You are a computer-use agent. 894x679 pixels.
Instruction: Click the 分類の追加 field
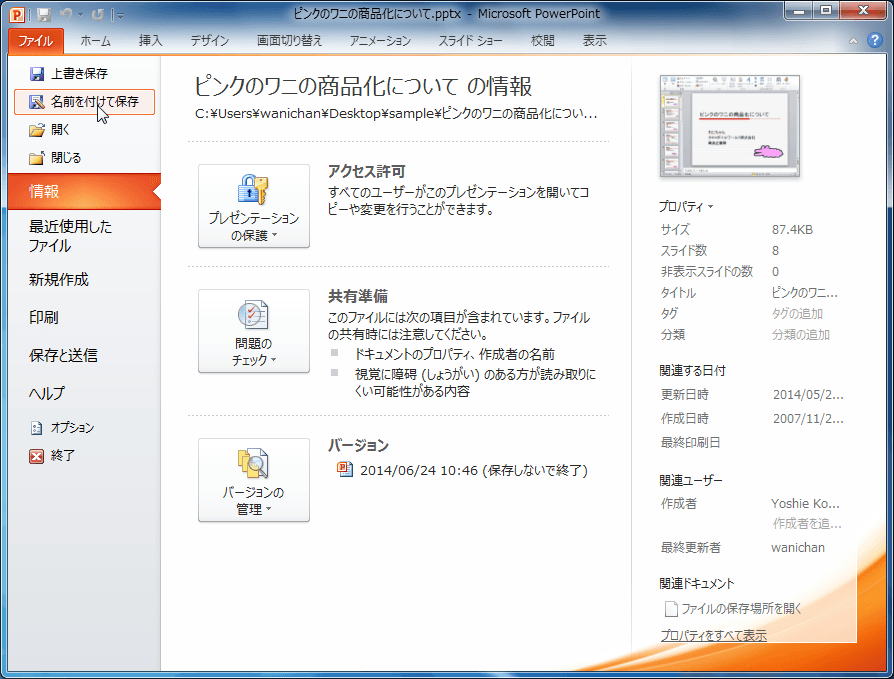pyautogui.click(x=800, y=335)
